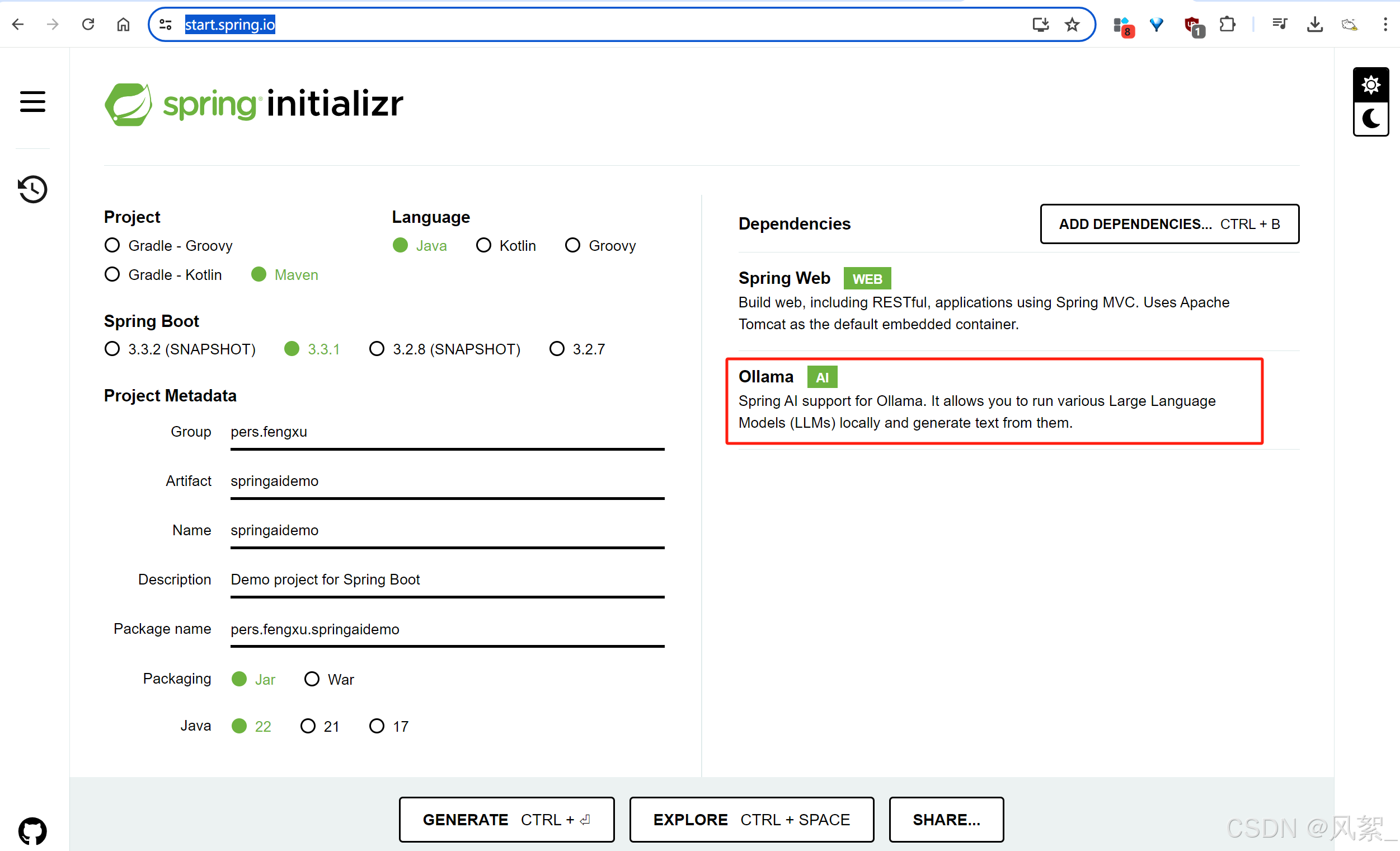Click the Dependencies heading
This screenshot has width=1400, height=851.
[x=795, y=223]
